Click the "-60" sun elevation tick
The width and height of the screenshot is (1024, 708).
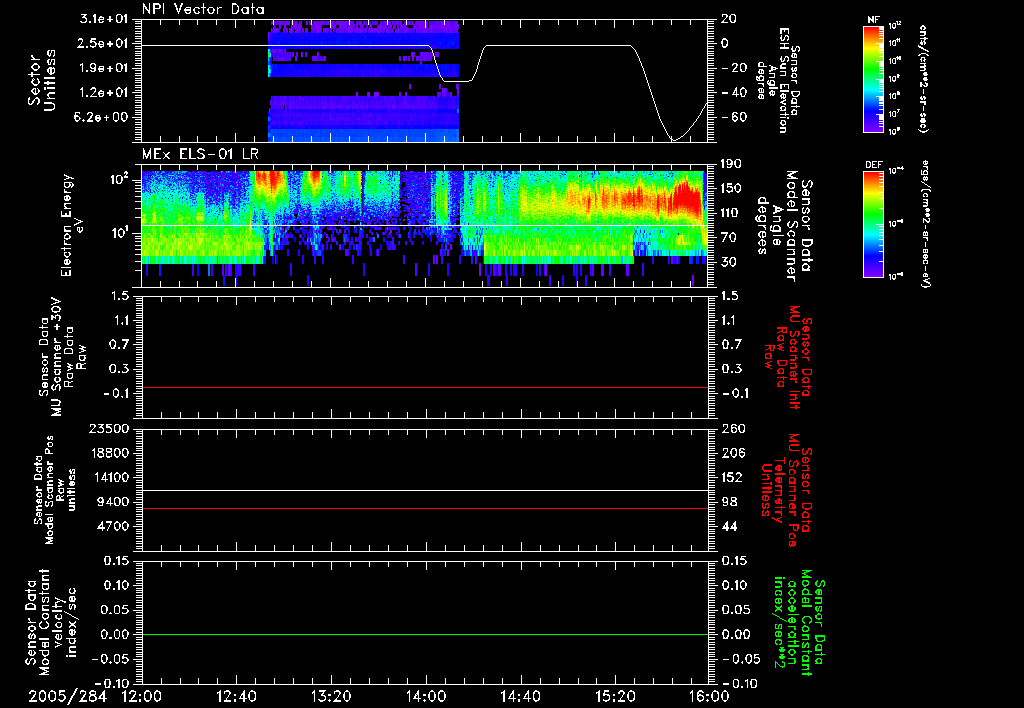pos(733,118)
